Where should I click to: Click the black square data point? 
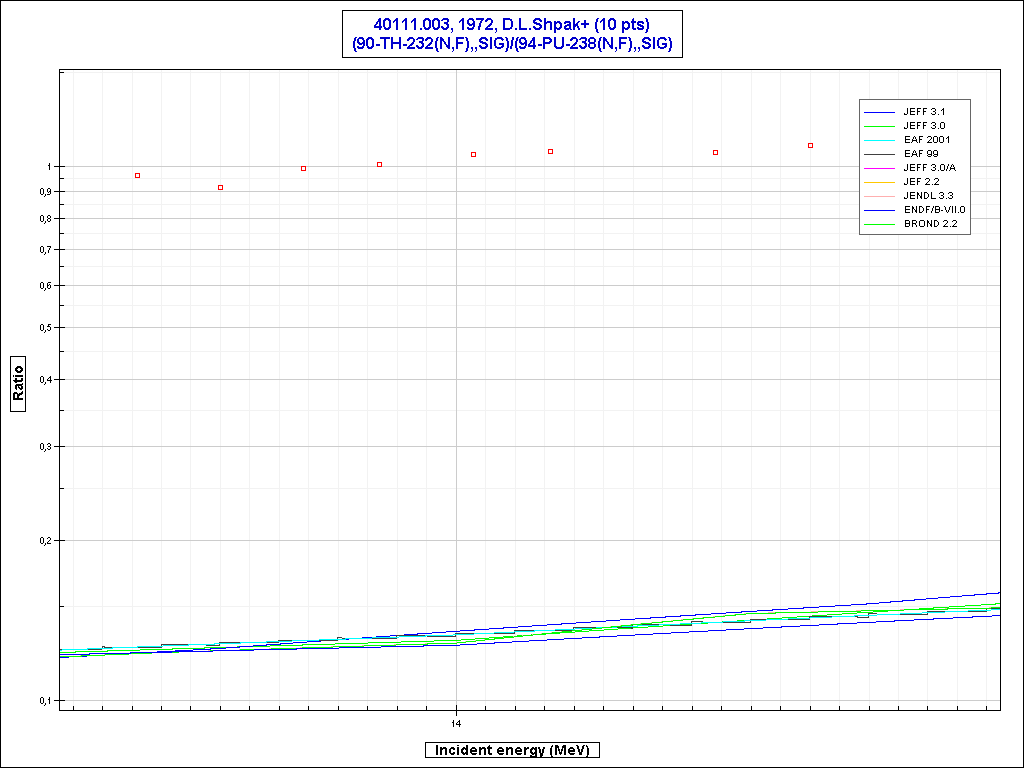click(138, 176)
